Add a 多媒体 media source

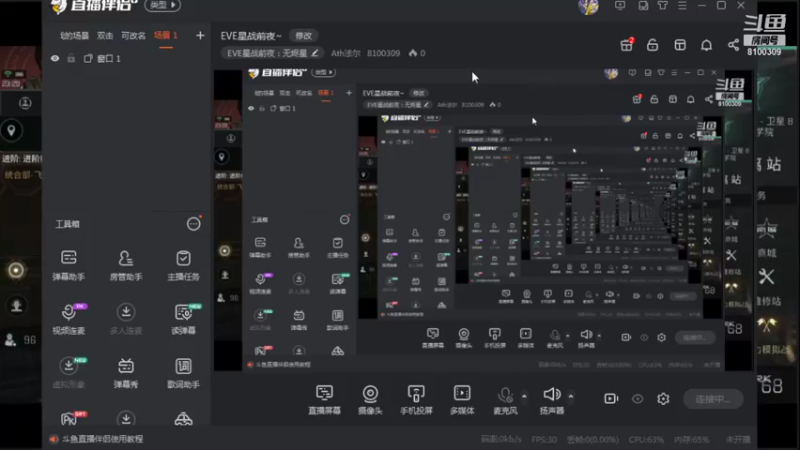tap(462, 399)
